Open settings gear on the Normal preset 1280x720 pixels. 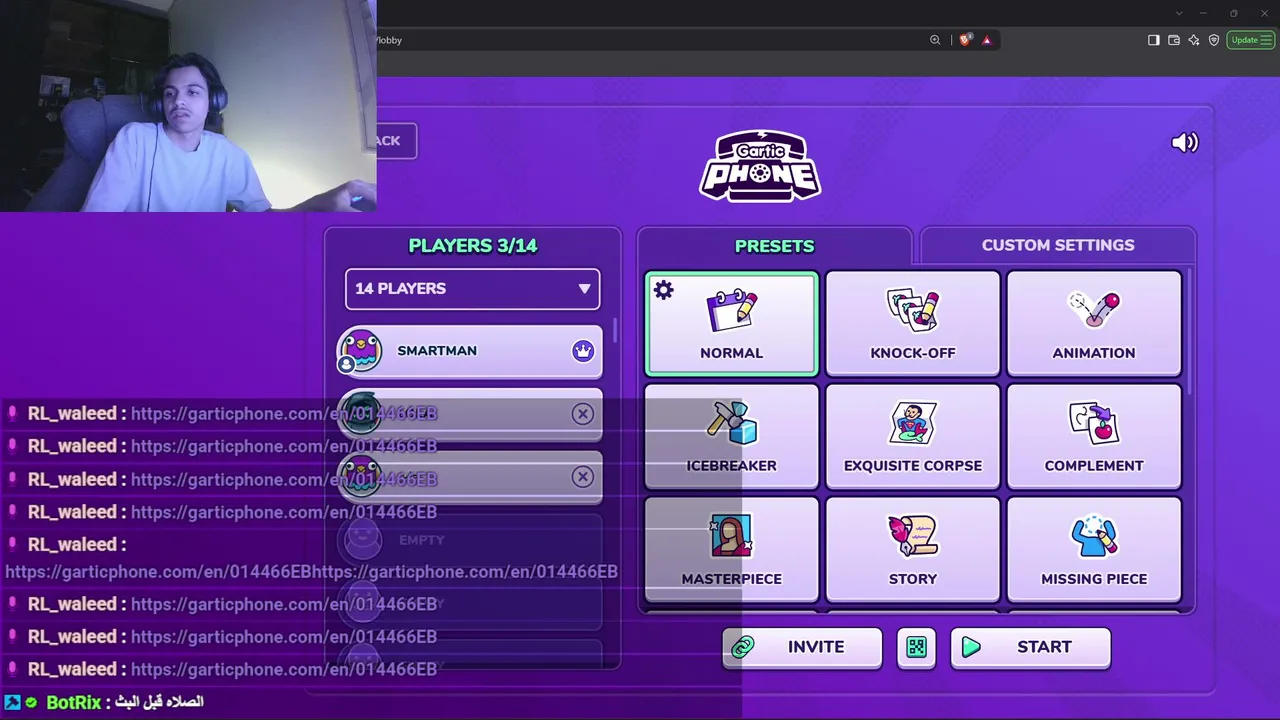tap(664, 291)
